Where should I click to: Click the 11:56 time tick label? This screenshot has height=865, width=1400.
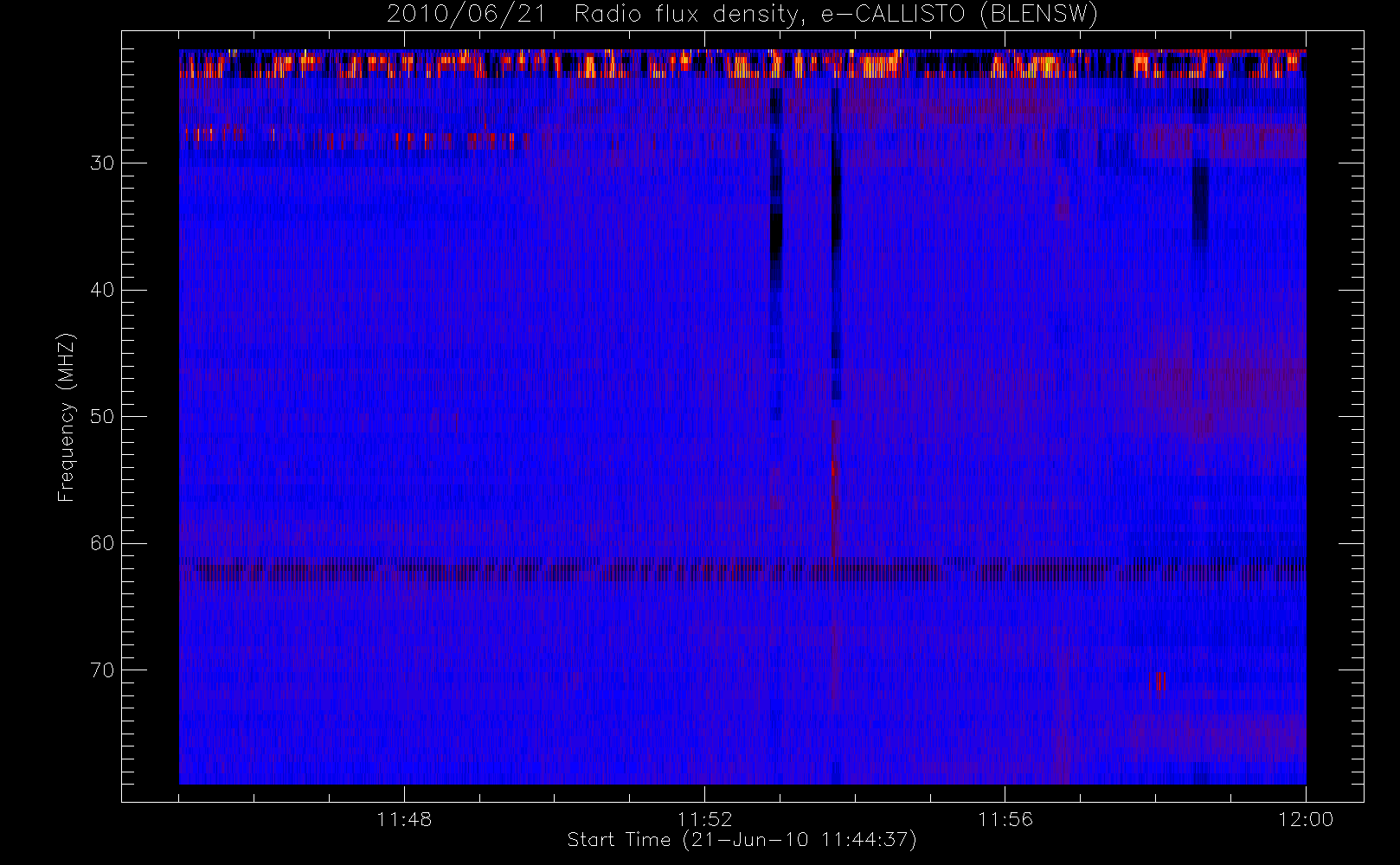point(1005,819)
